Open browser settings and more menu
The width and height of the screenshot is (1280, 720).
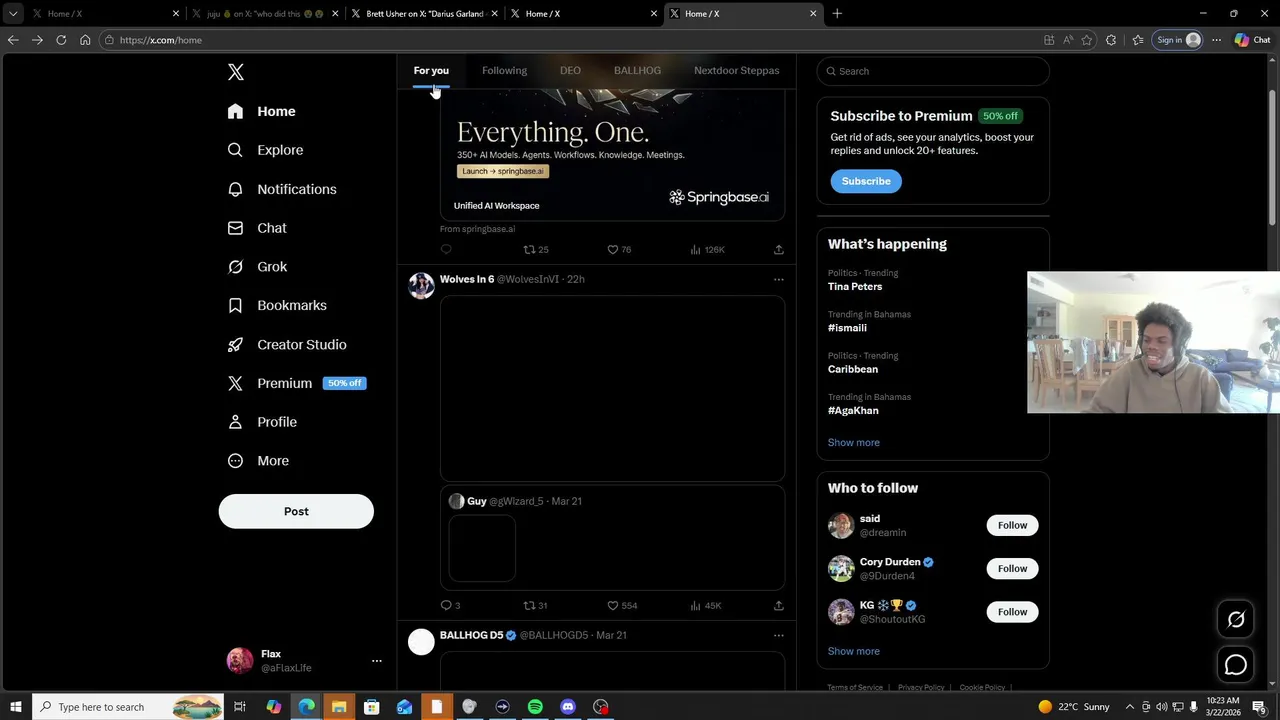(x=1216, y=40)
